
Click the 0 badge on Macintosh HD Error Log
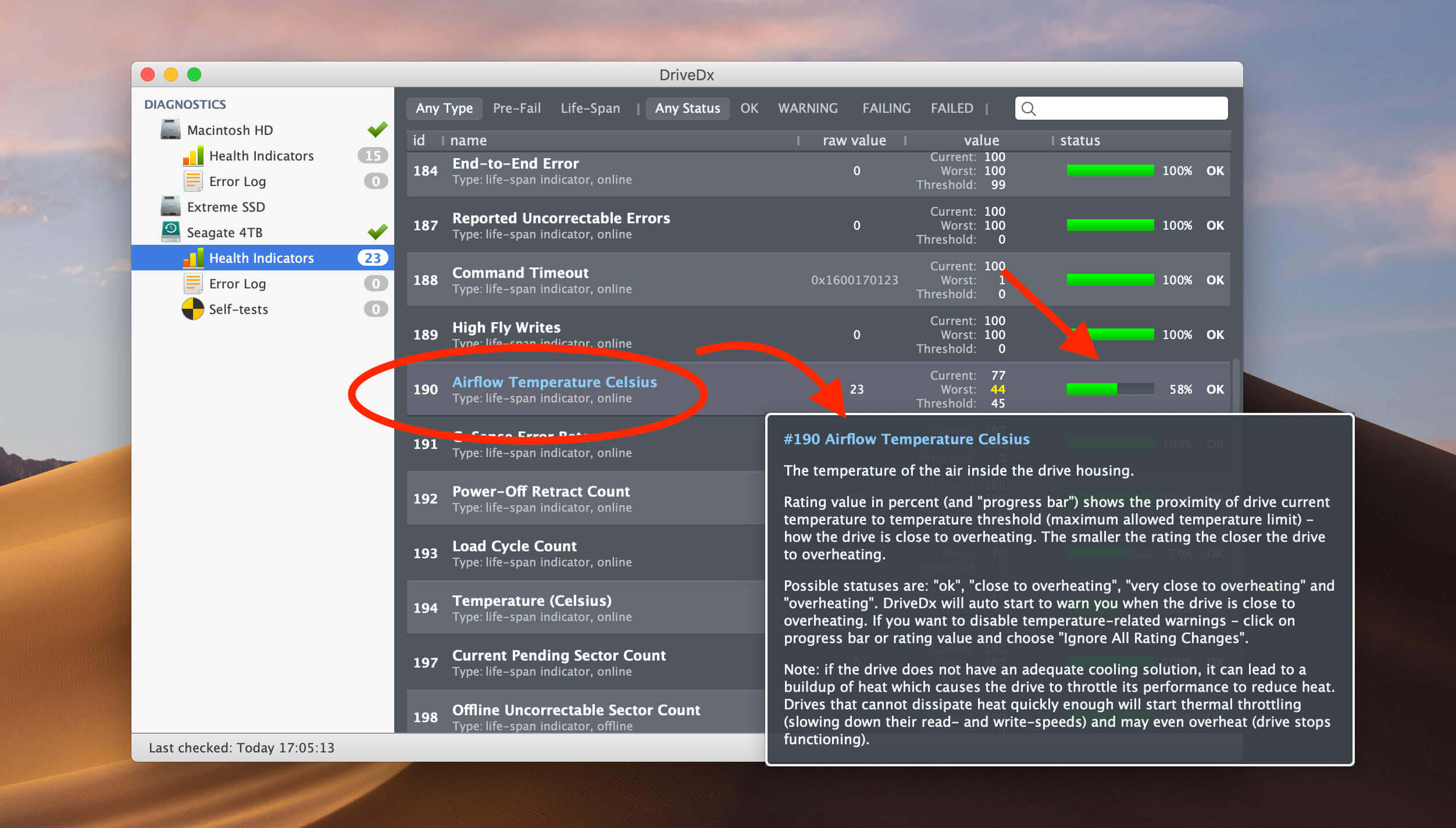click(x=376, y=181)
